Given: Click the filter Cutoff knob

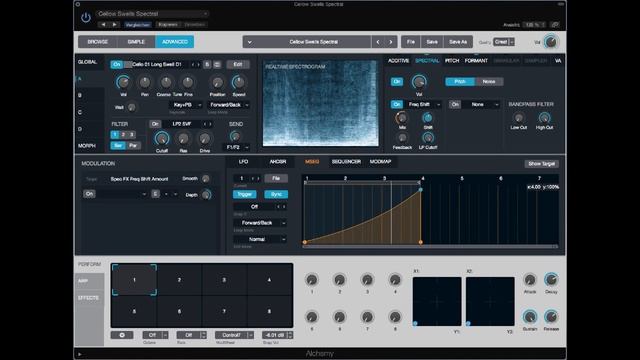Looking at the screenshot, I should point(162,139).
